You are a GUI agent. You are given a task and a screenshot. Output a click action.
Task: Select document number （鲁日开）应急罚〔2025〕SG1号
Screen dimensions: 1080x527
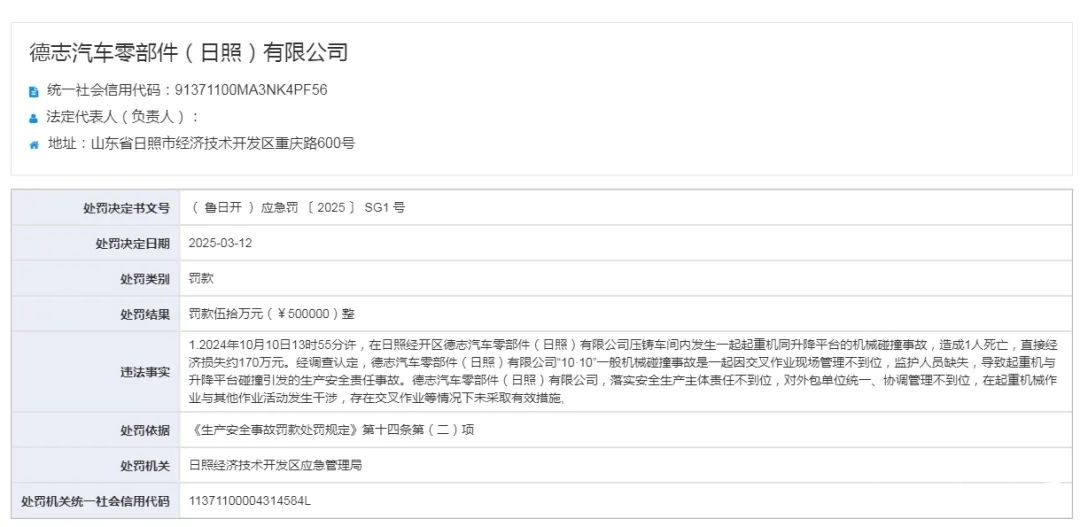click(297, 207)
